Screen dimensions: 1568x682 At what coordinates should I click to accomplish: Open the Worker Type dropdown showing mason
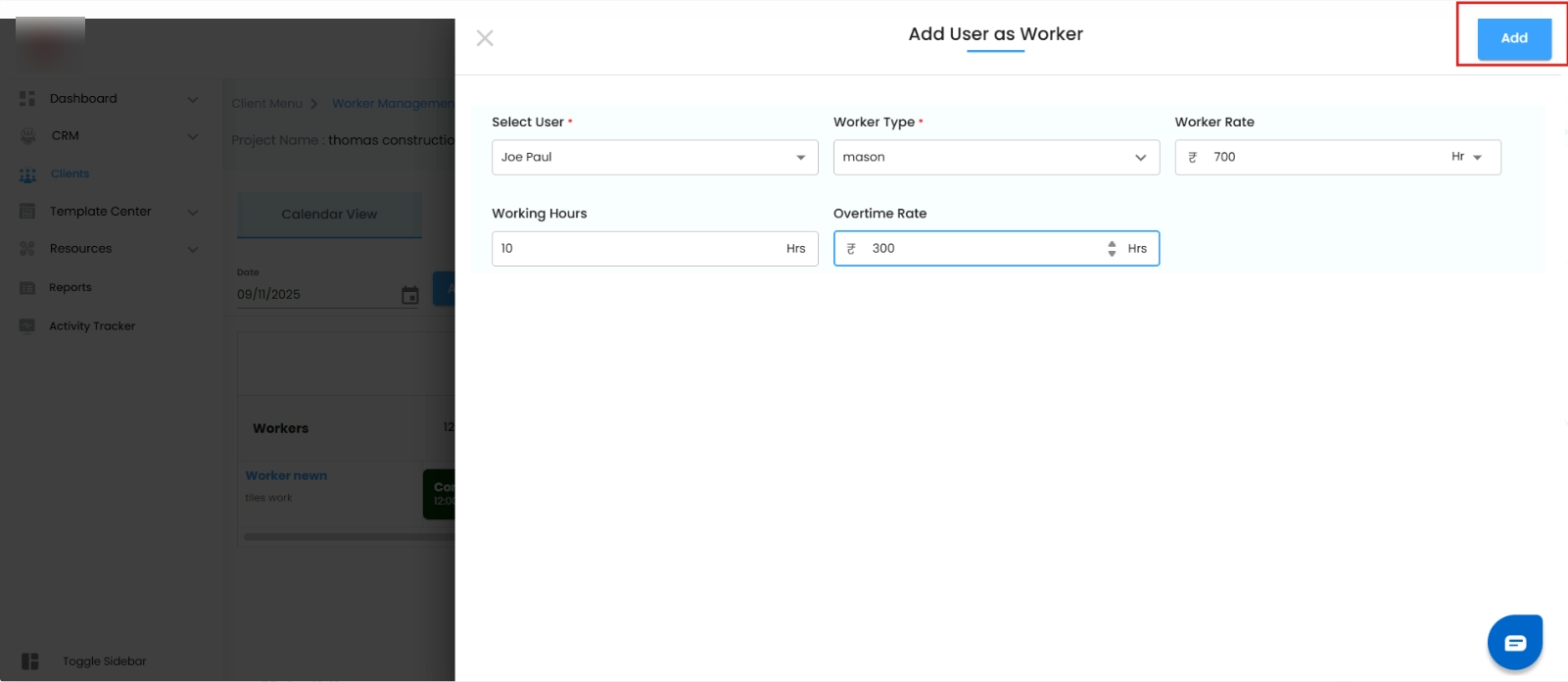(x=996, y=157)
